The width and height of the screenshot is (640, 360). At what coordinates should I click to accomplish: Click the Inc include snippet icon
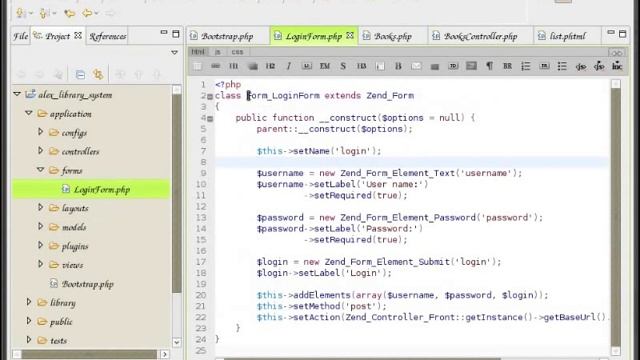tap(617, 66)
